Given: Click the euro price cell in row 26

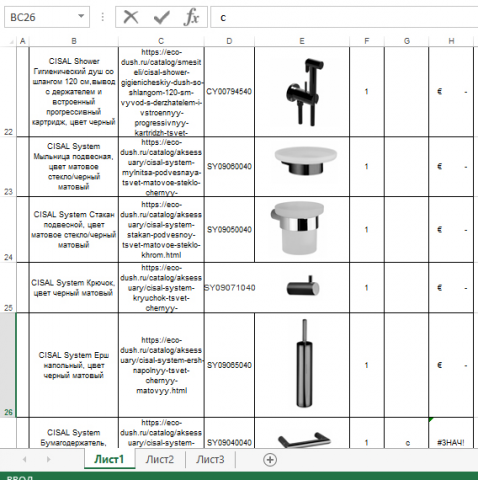Looking at the screenshot, I should click(x=451, y=365).
